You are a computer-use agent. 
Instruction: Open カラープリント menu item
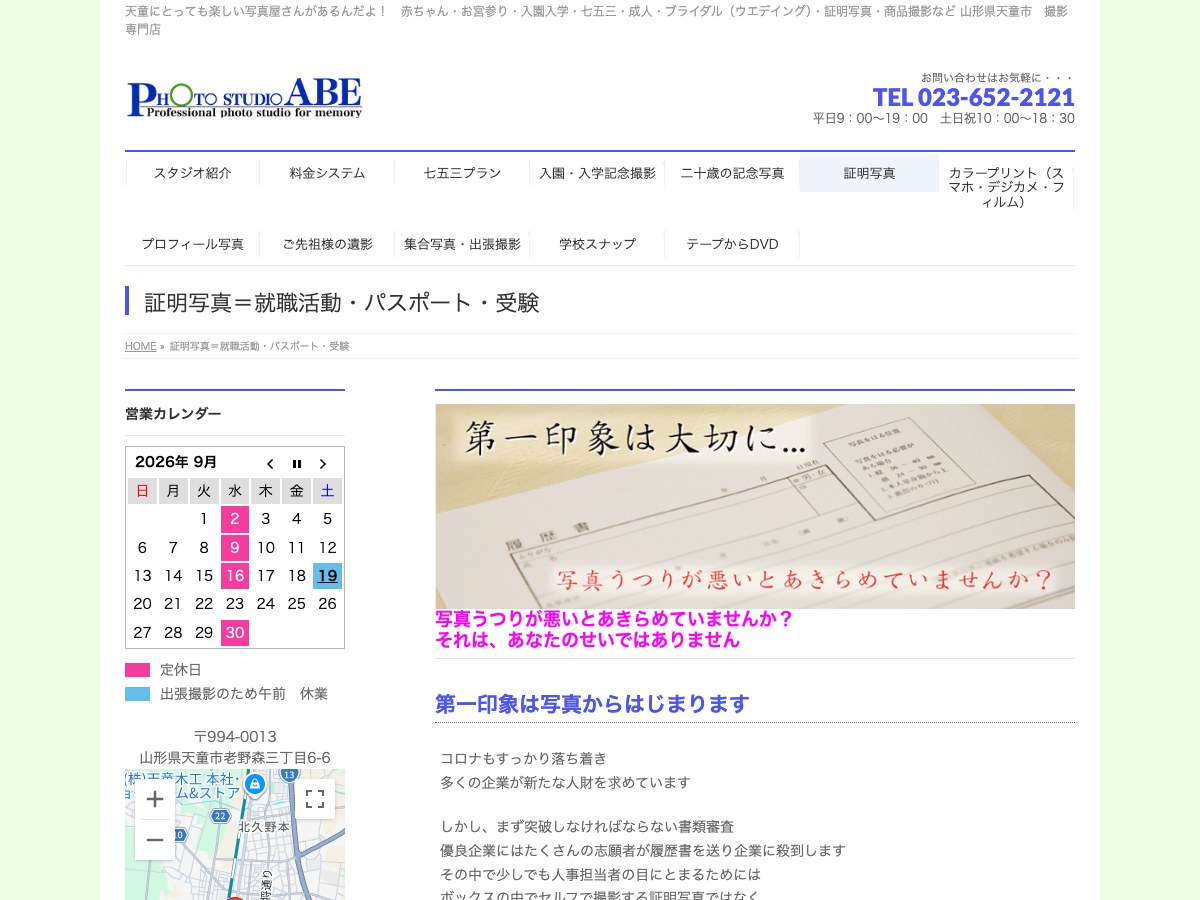coord(1006,187)
